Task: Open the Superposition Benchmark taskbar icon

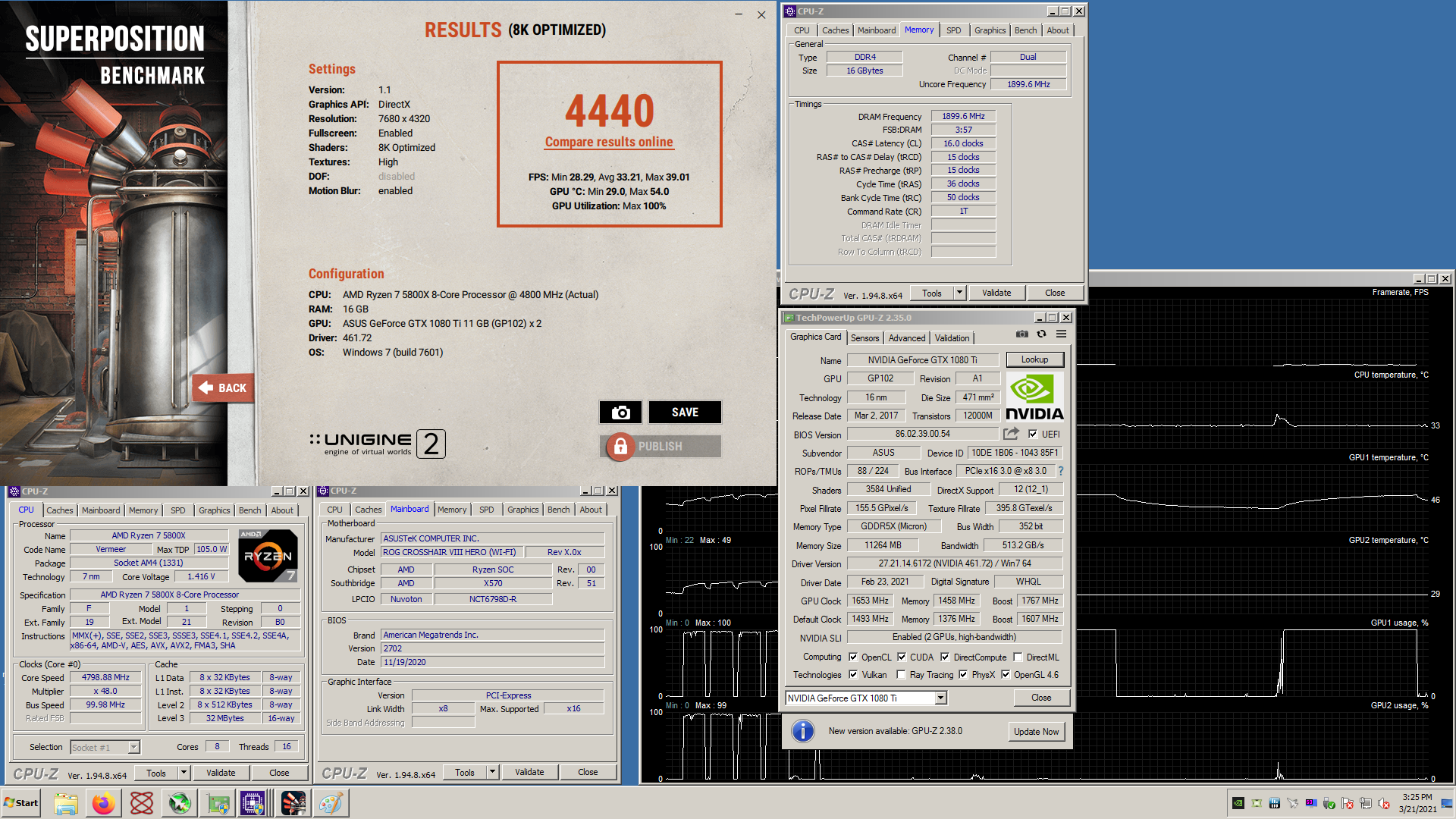Action: 293,803
